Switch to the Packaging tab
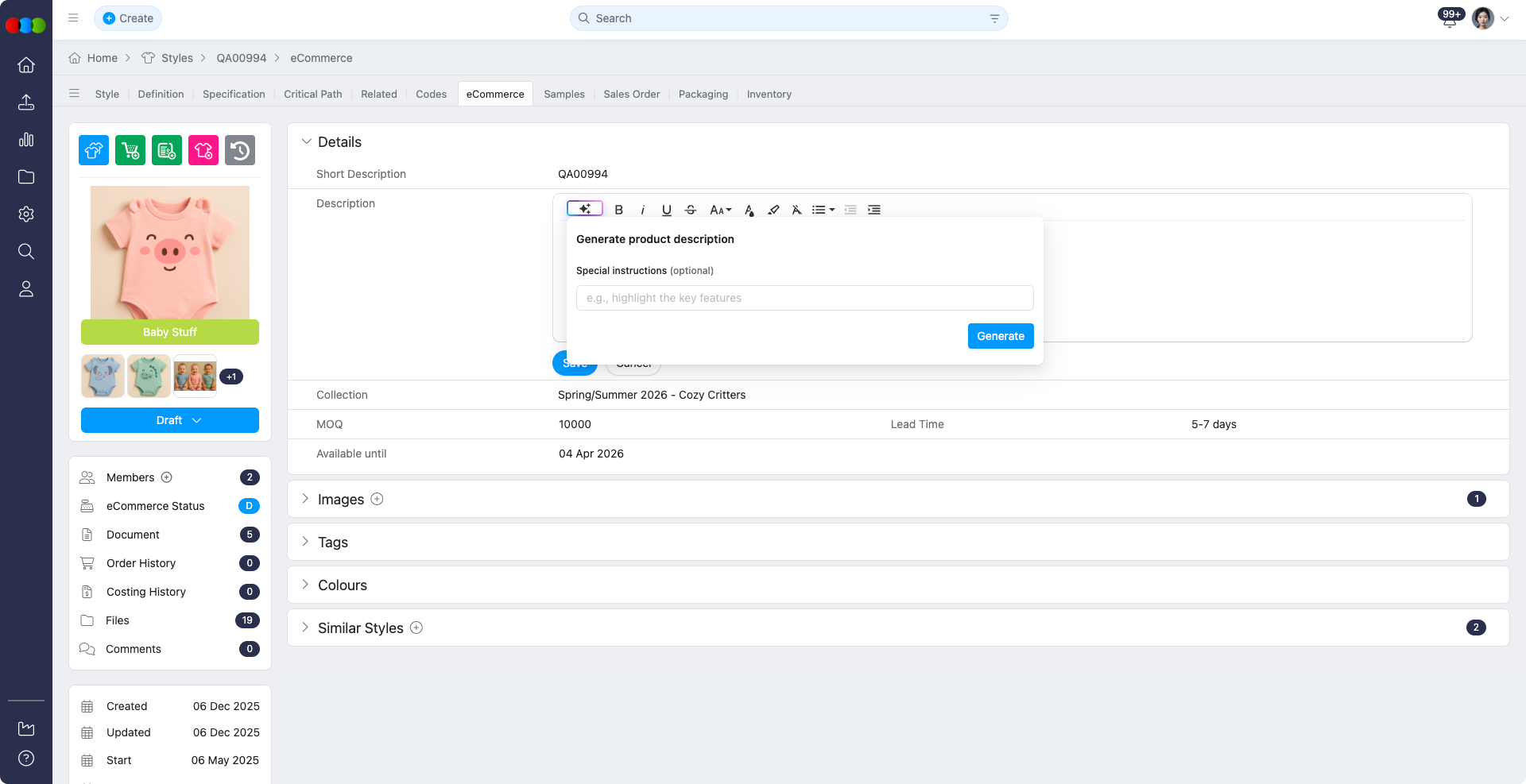 pyautogui.click(x=703, y=94)
